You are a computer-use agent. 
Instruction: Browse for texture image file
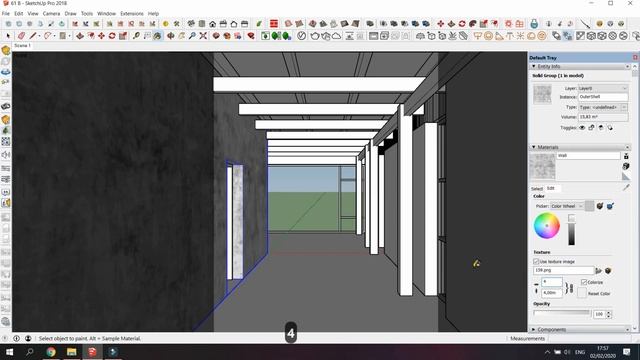599,271
